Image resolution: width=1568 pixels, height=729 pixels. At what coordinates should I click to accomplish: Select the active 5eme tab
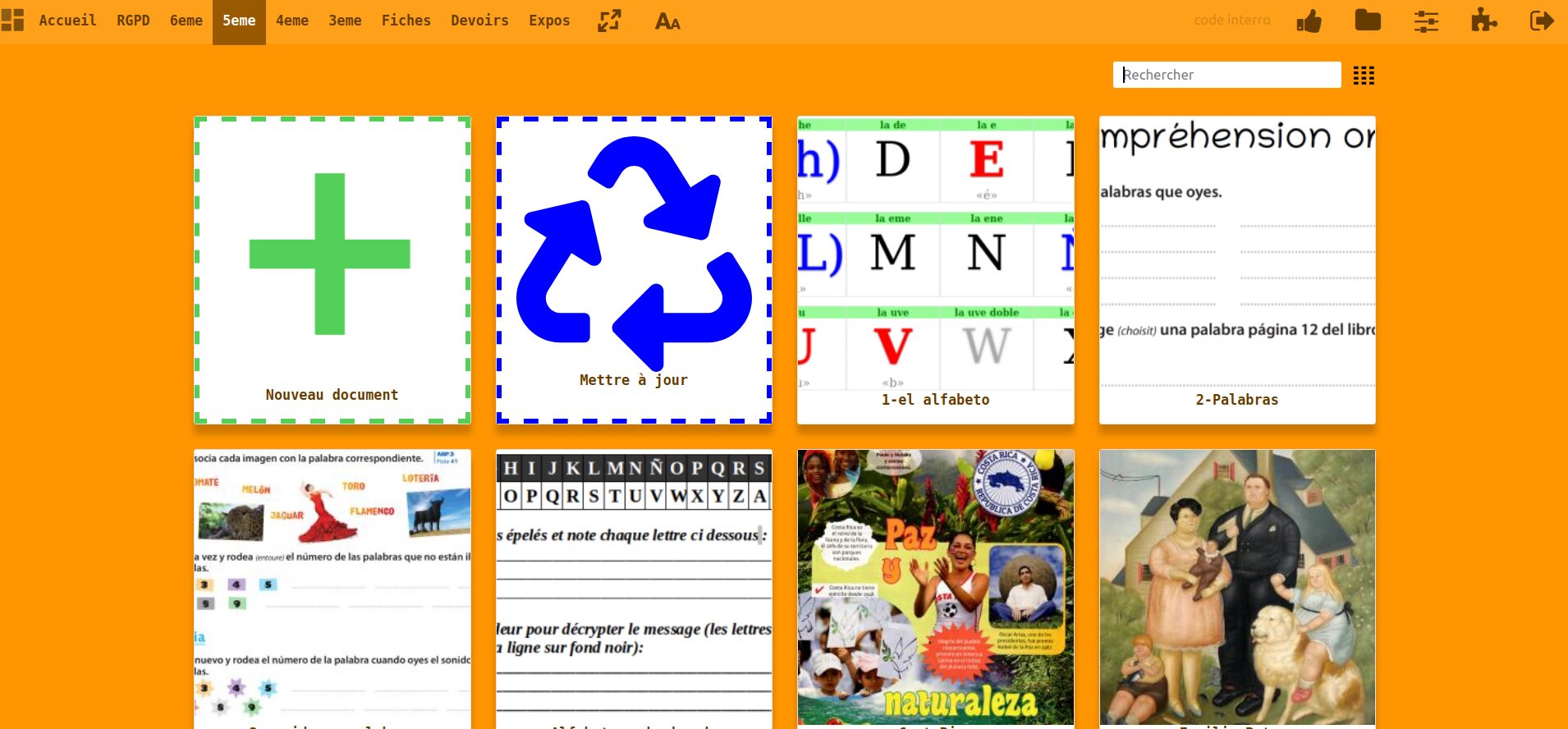[x=239, y=21]
